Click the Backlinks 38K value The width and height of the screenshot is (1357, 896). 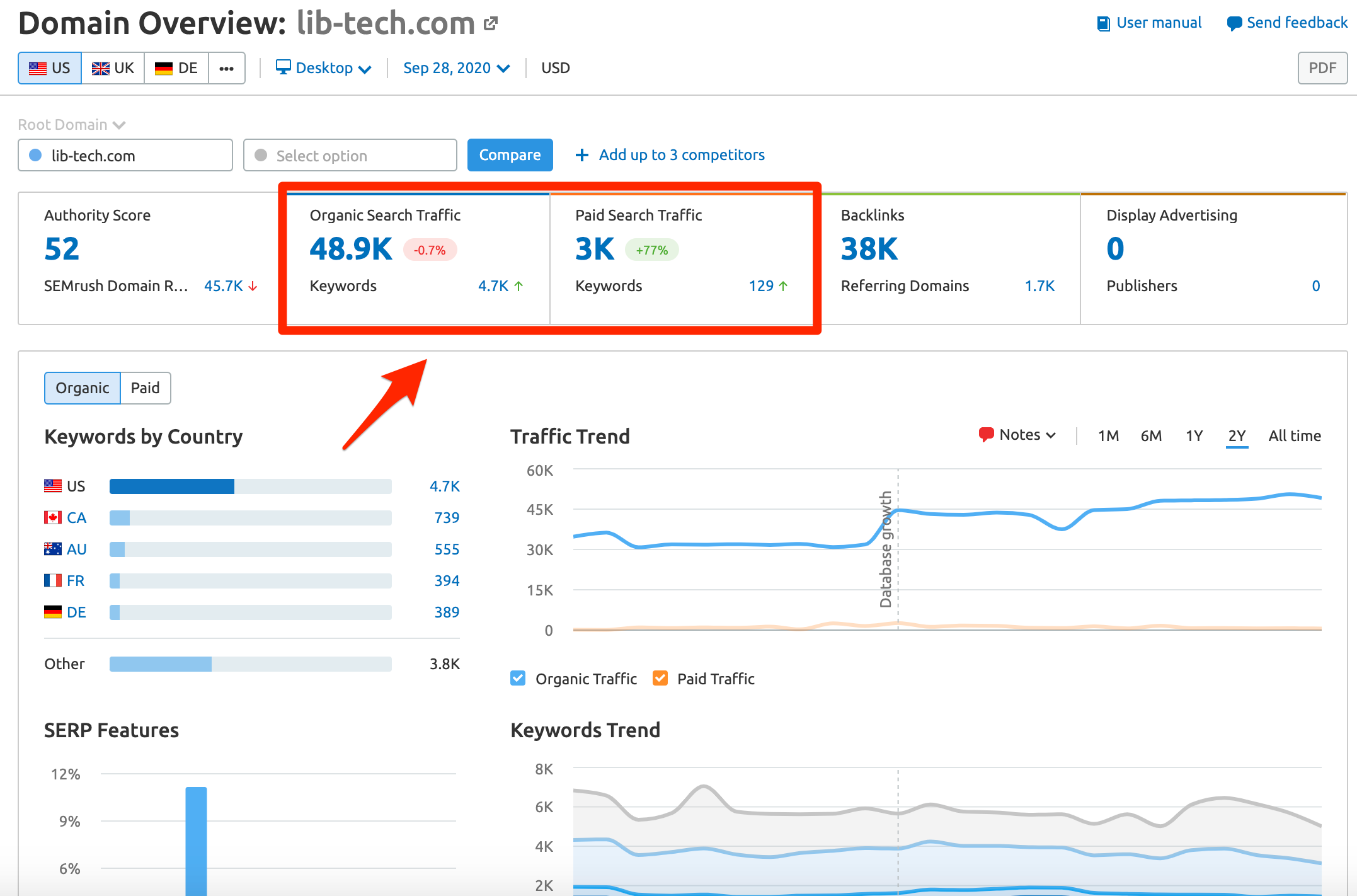[869, 249]
